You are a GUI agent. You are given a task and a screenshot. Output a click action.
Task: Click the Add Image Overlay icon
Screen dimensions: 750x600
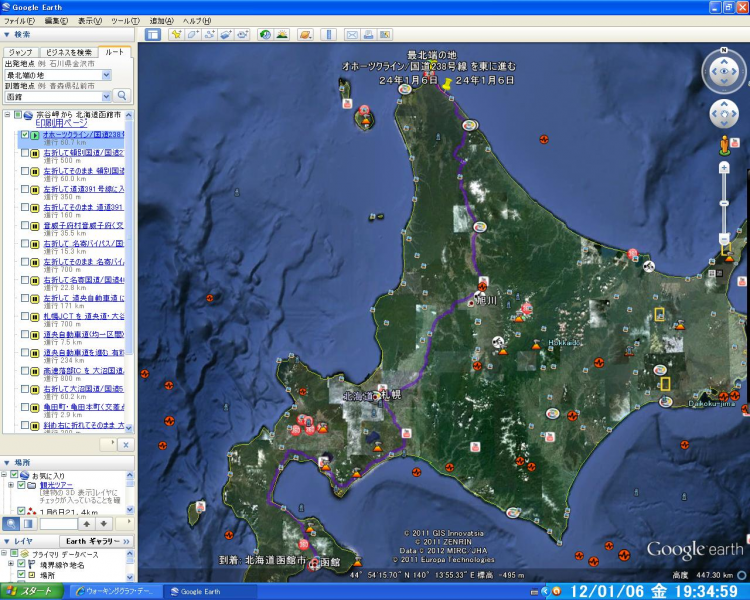pos(226,34)
